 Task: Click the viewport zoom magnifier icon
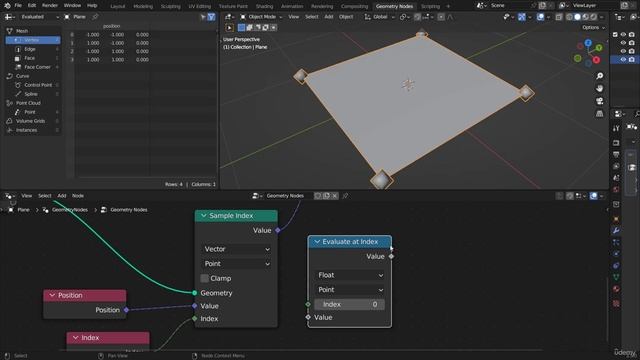[x=600, y=76]
